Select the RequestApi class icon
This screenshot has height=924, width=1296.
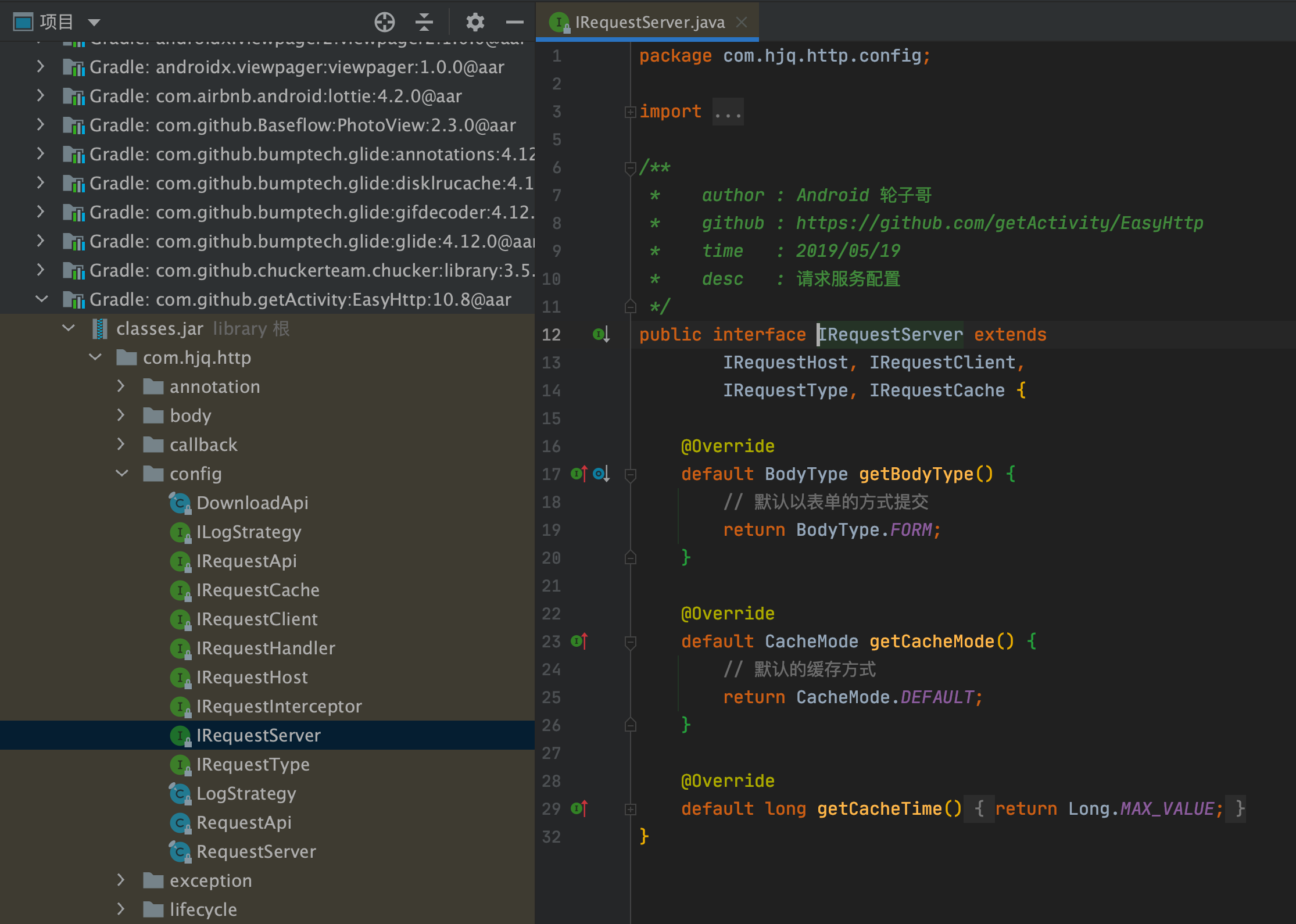180,822
